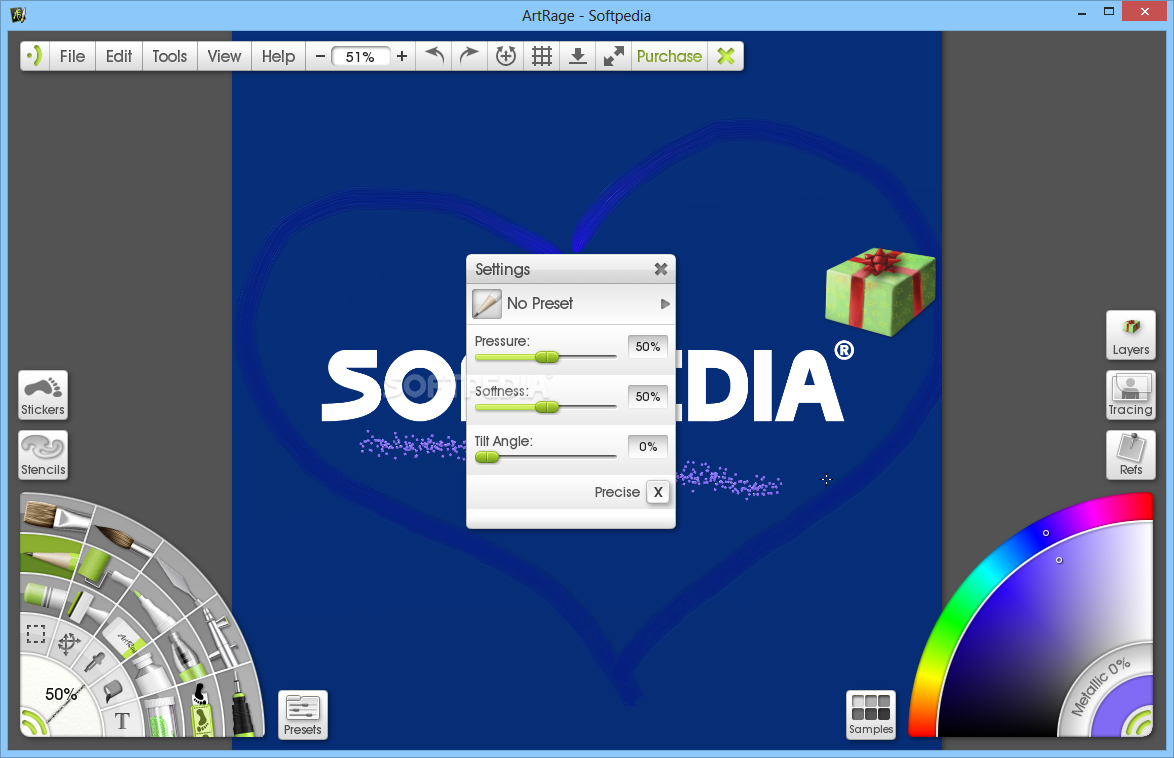Open the Samples panel
This screenshot has height=758, width=1174.
[871, 715]
